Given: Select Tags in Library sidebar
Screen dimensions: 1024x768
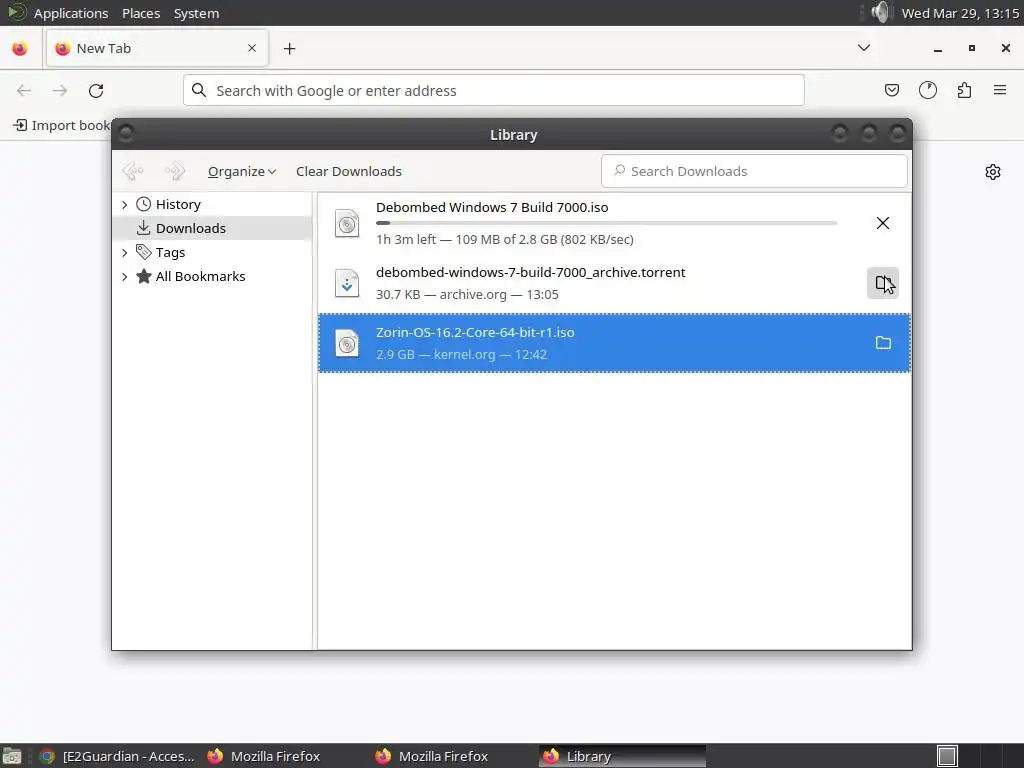Looking at the screenshot, I should pyautogui.click(x=212, y=252).
